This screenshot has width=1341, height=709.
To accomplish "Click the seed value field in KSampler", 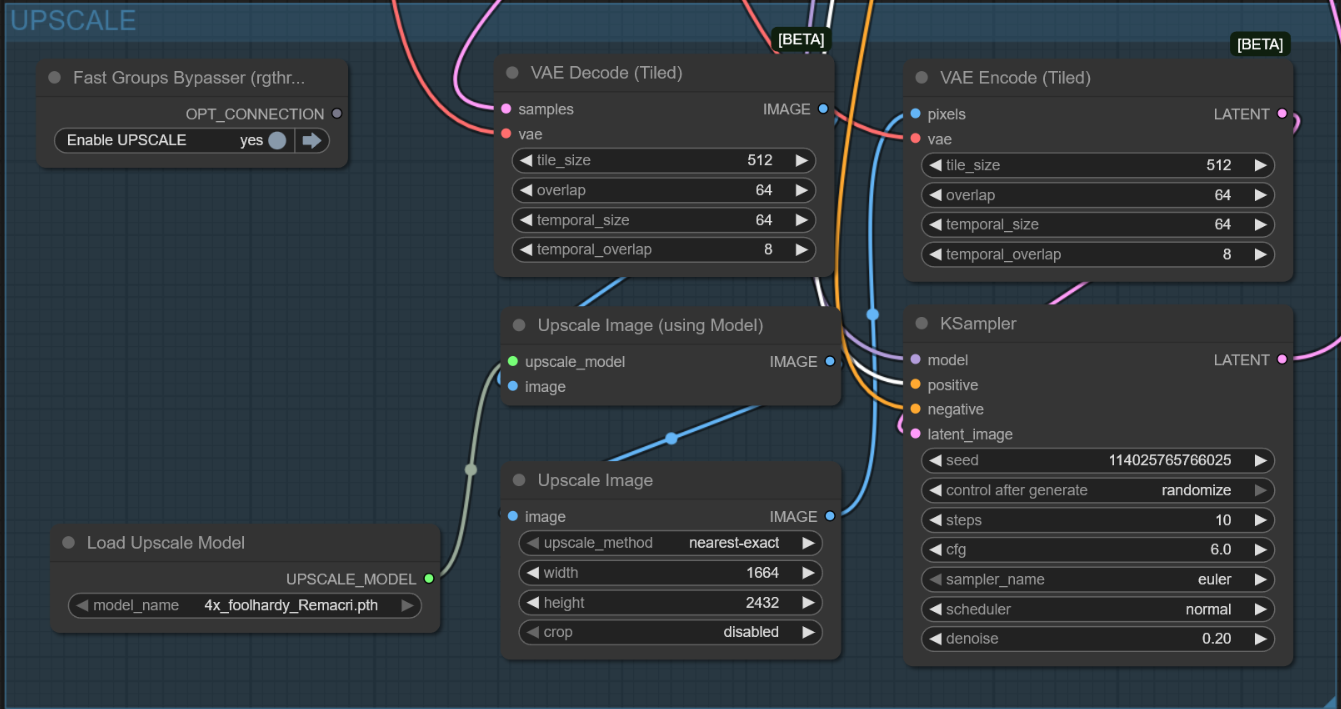I will pos(1097,461).
